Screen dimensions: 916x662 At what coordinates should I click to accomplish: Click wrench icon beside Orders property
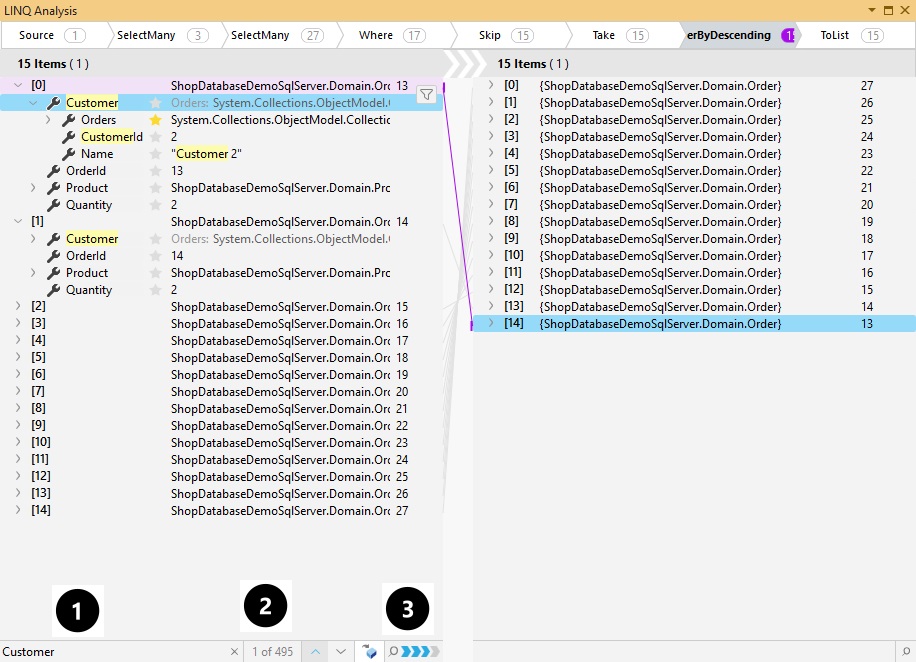pos(69,120)
